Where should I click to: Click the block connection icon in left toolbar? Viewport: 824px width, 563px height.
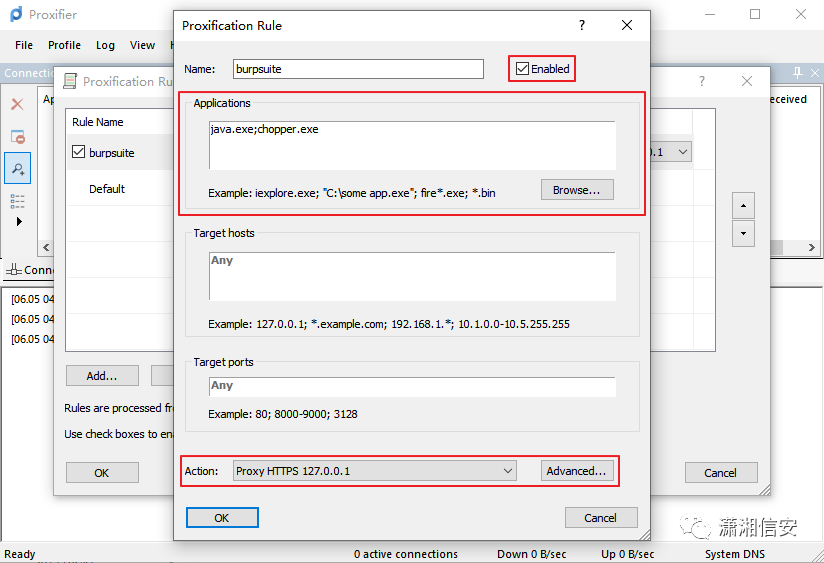point(18,137)
